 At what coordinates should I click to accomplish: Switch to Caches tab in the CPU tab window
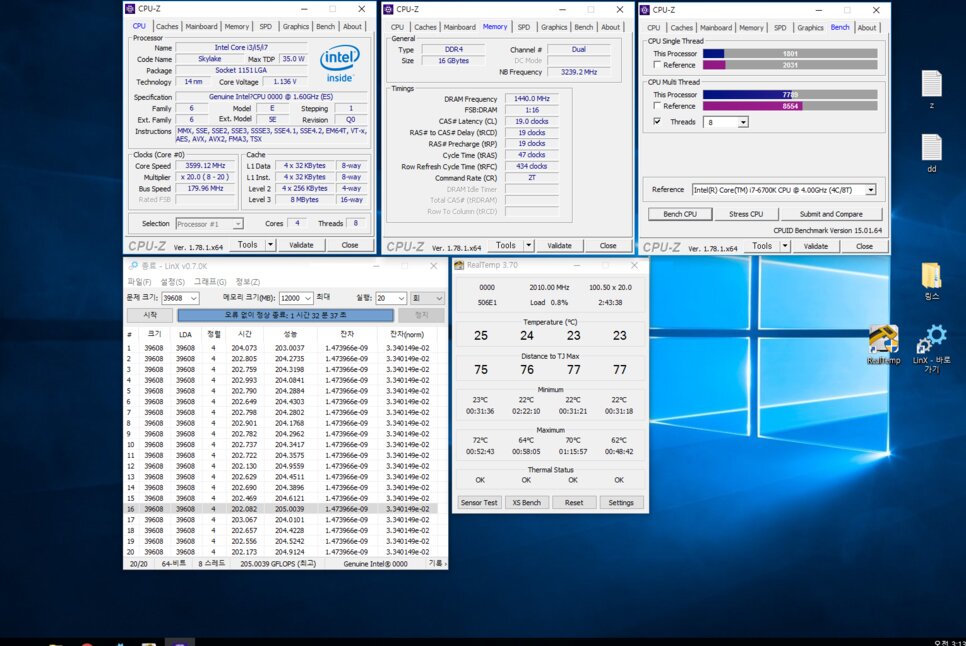166,26
